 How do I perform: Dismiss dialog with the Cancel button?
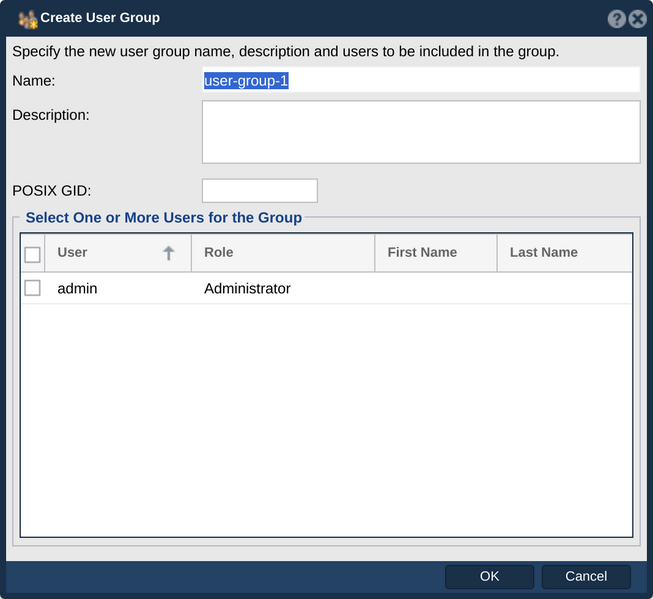click(586, 577)
